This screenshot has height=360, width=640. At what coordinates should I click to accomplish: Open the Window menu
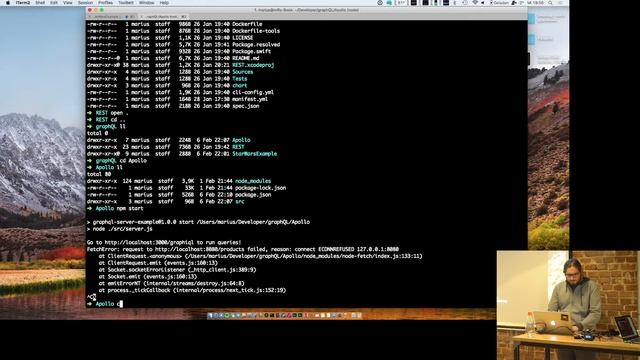tap(147, 2)
